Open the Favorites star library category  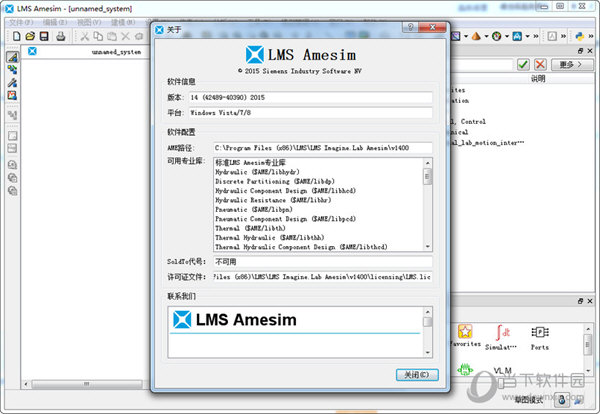(465, 336)
